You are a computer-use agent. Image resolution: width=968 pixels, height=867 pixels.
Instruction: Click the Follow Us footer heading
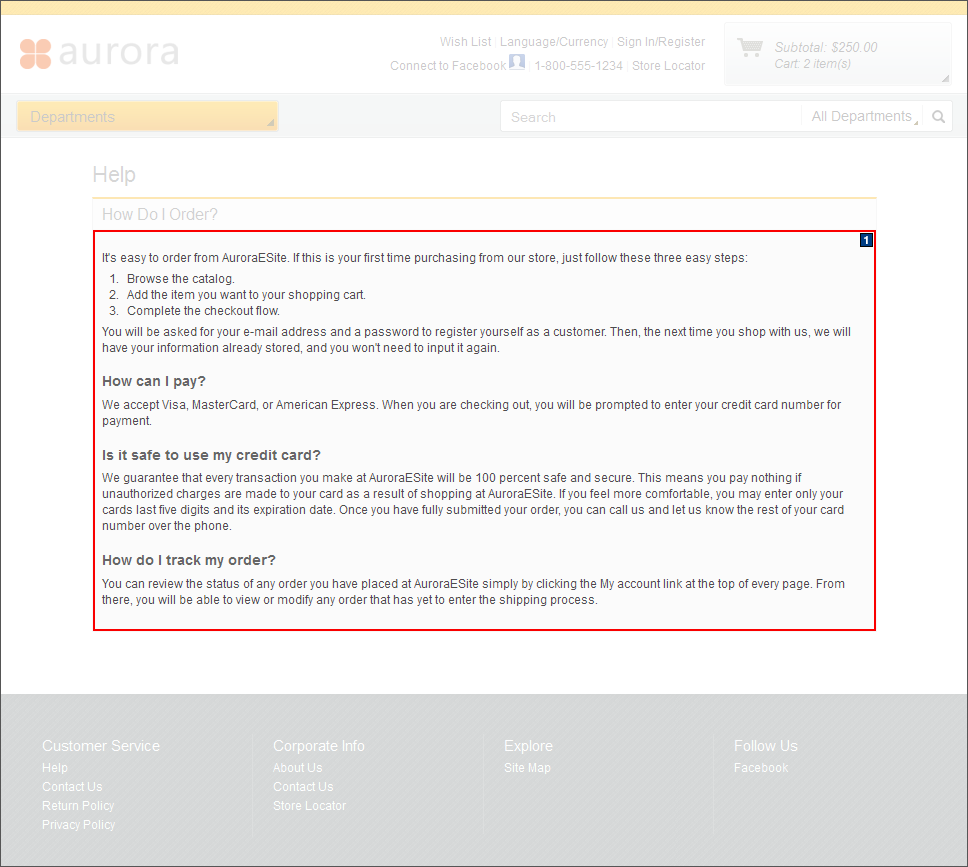coord(766,746)
